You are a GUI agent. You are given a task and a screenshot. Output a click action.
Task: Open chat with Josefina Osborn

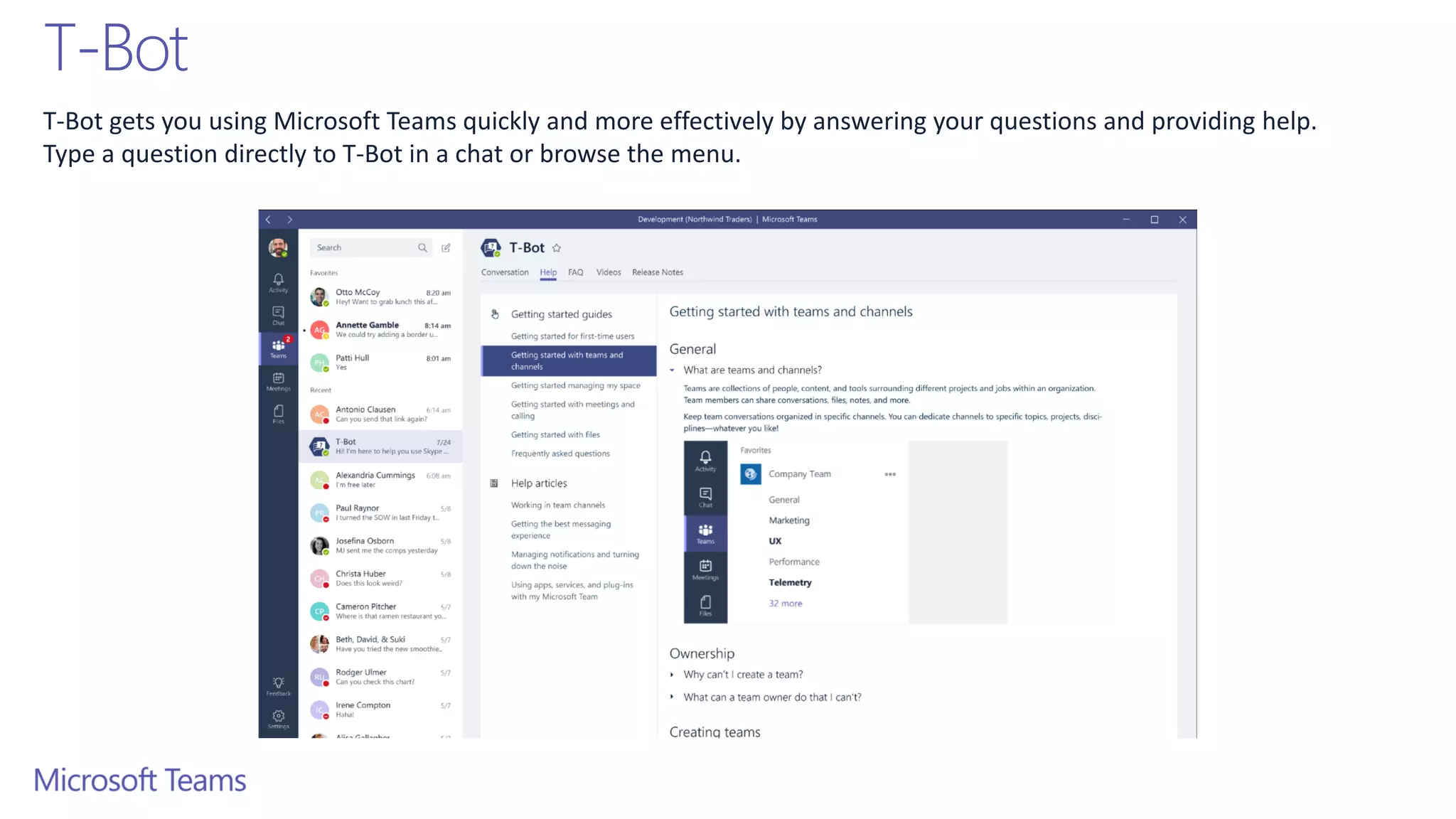coord(380,545)
